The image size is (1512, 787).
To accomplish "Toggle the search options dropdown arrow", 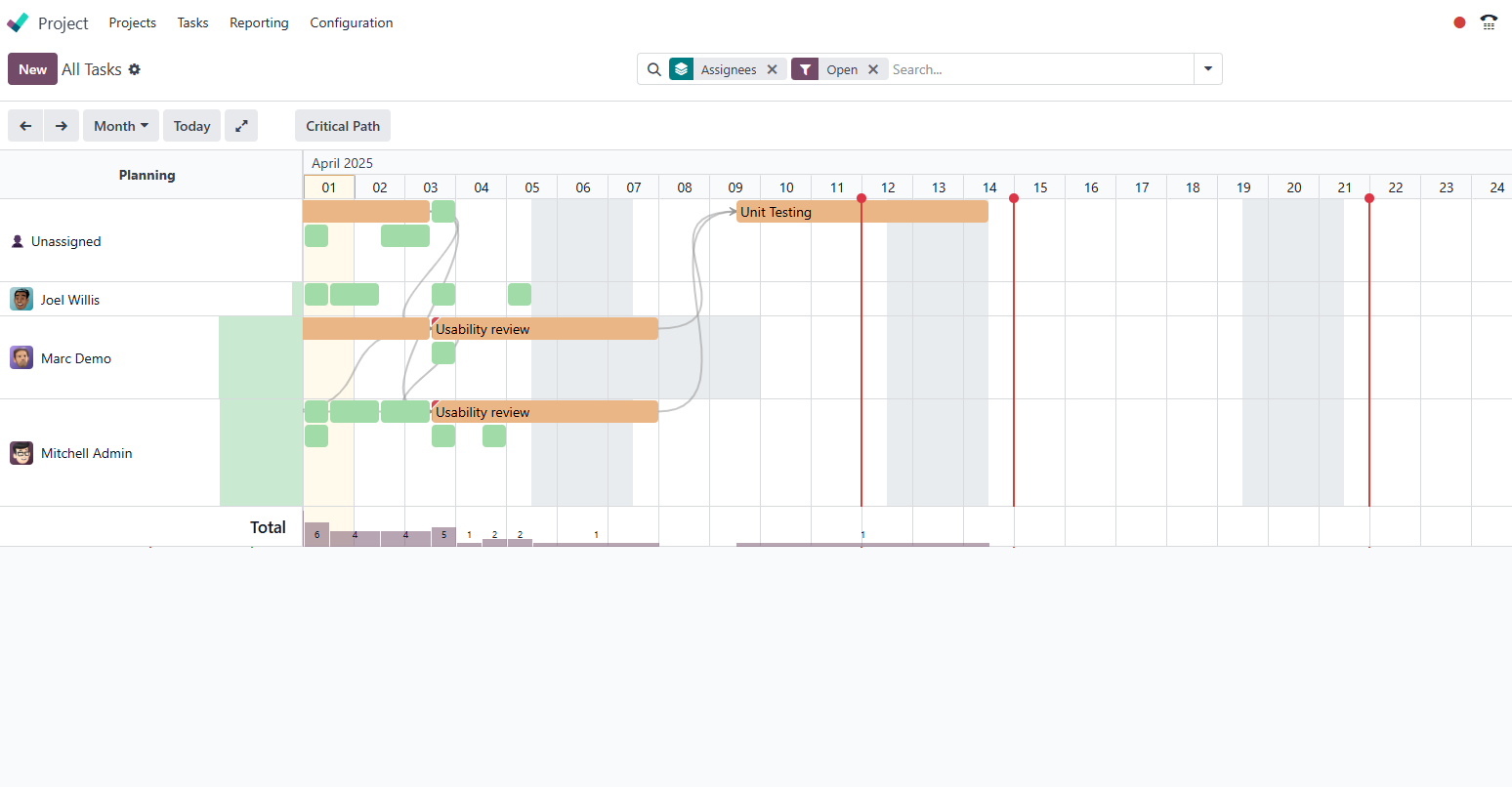I will [1208, 69].
